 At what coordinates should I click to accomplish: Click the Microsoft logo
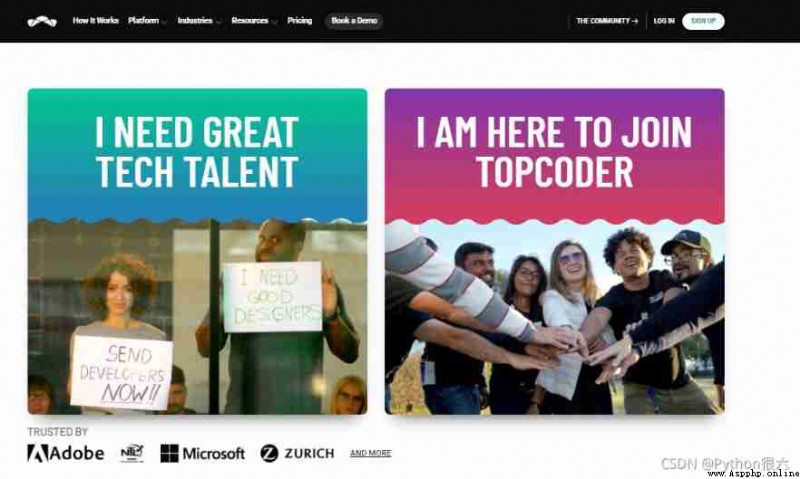[203, 453]
